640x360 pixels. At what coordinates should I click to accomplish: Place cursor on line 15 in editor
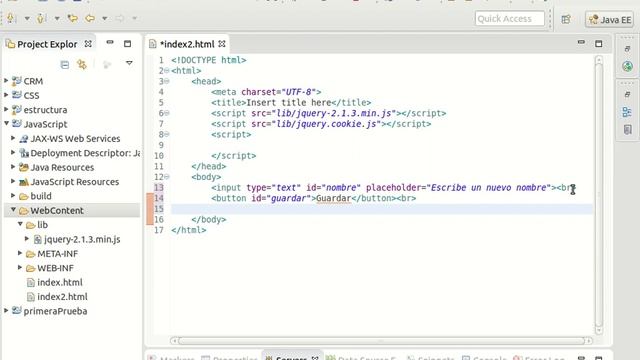pos(382,209)
